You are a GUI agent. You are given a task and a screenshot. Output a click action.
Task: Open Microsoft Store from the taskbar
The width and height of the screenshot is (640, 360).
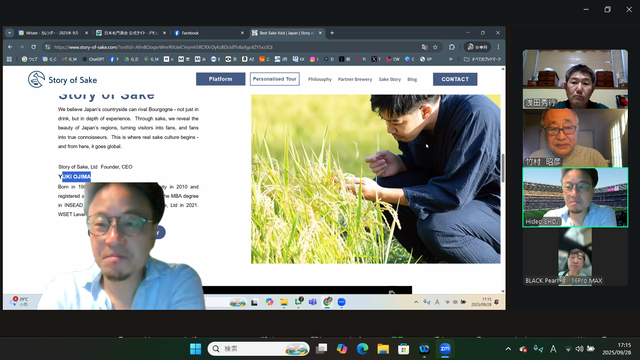tap(404, 349)
